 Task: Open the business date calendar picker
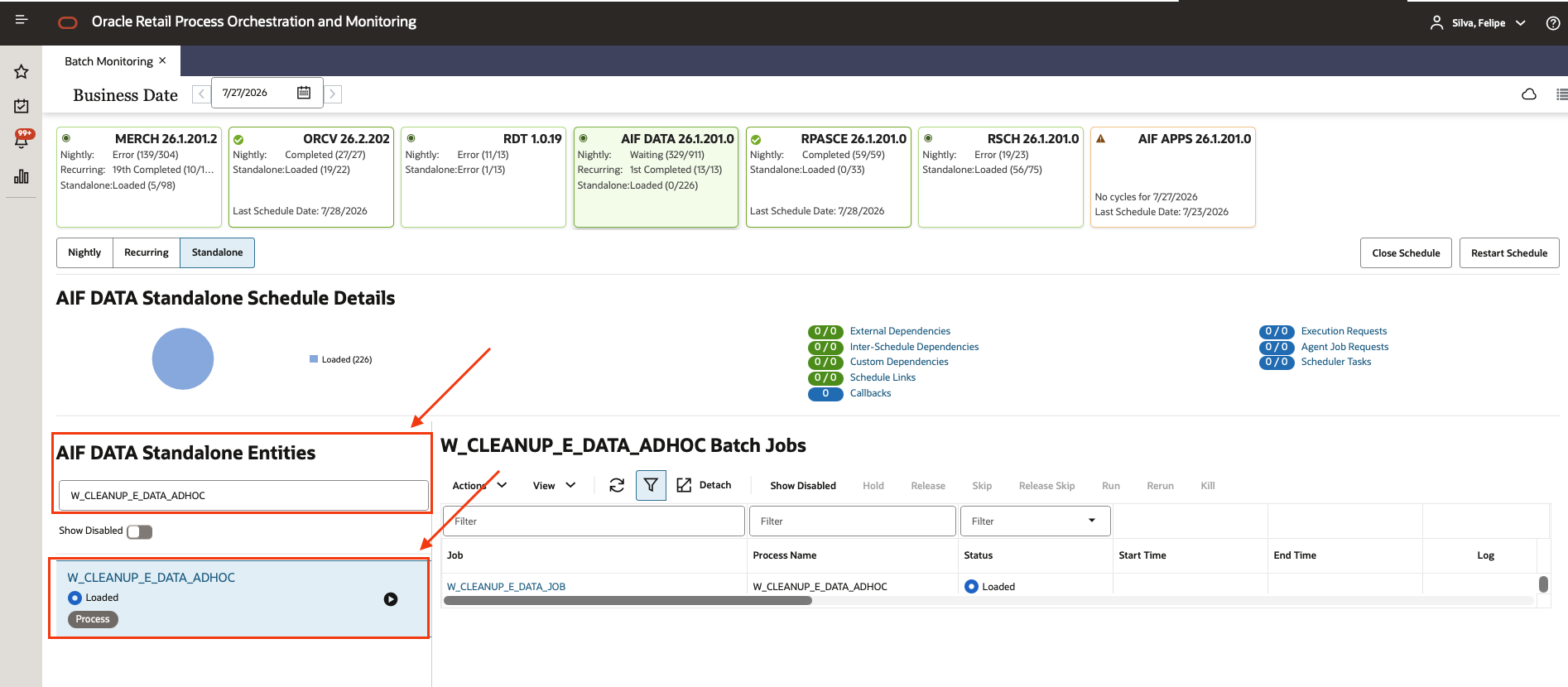pyautogui.click(x=304, y=93)
